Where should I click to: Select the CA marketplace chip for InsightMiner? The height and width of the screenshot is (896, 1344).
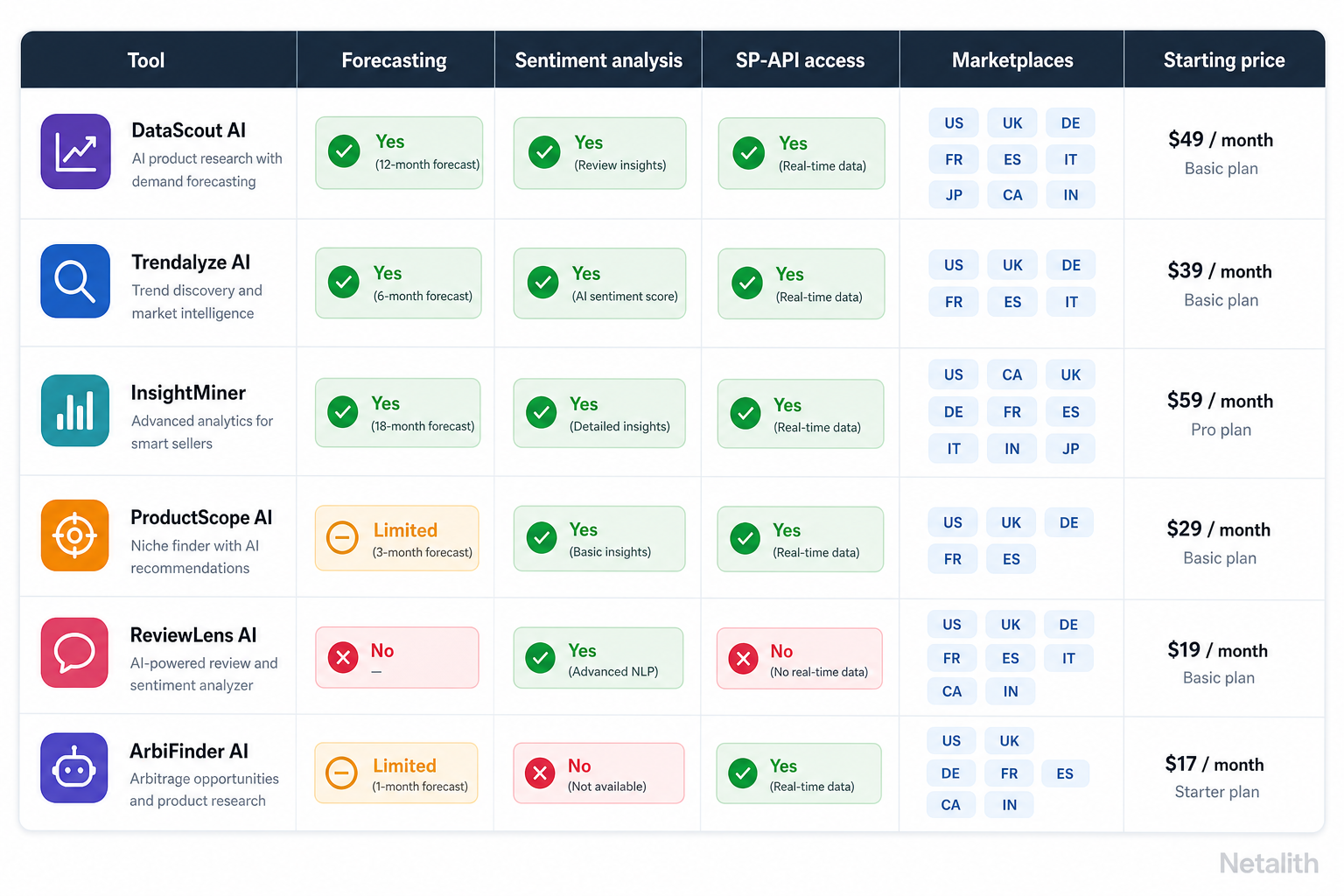(x=1012, y=375)
